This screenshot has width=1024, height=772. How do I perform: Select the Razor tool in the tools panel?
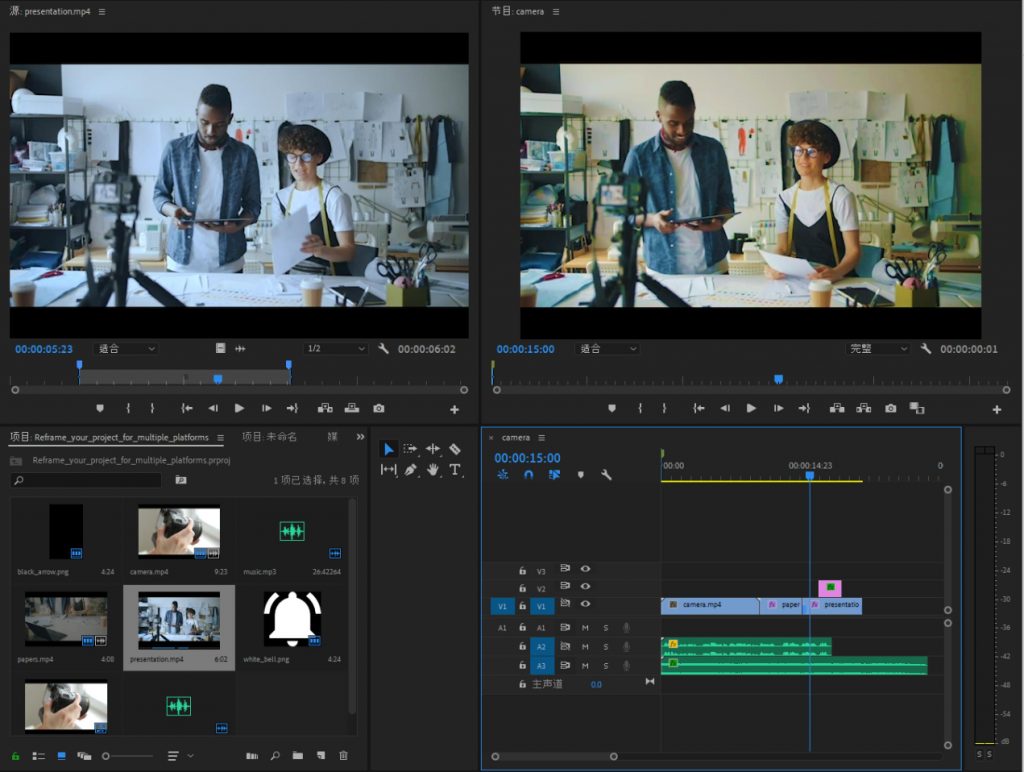[455, 450]
